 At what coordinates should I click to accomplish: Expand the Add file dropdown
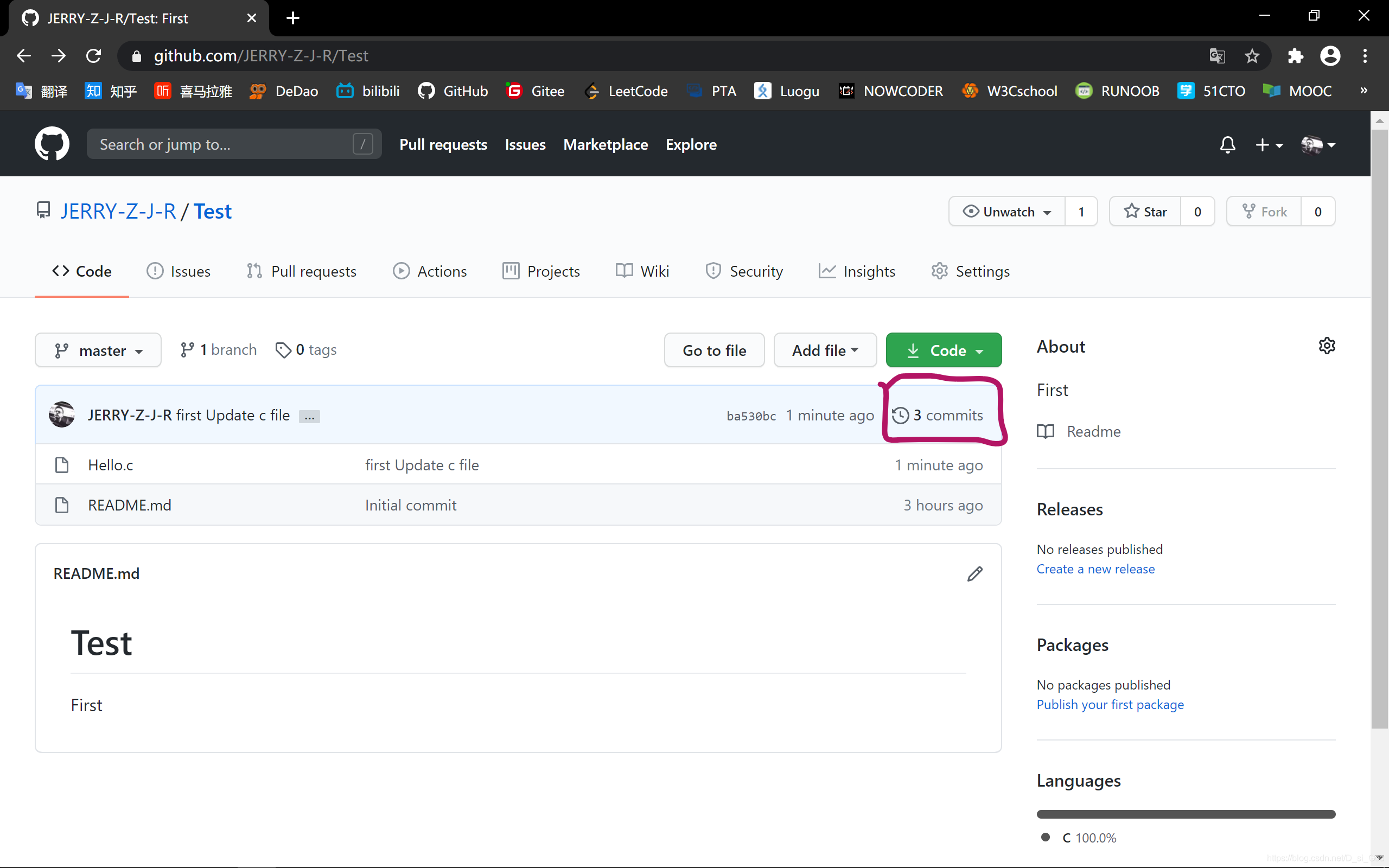[x=825, y=350]
